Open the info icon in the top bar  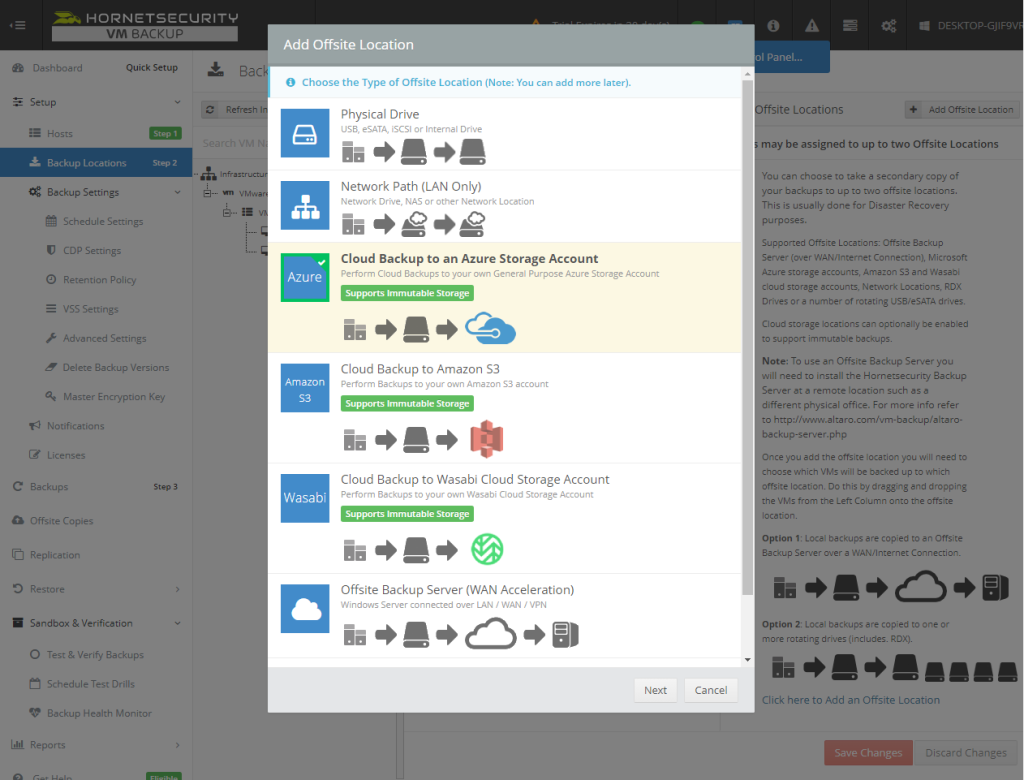tap(773, 25)
